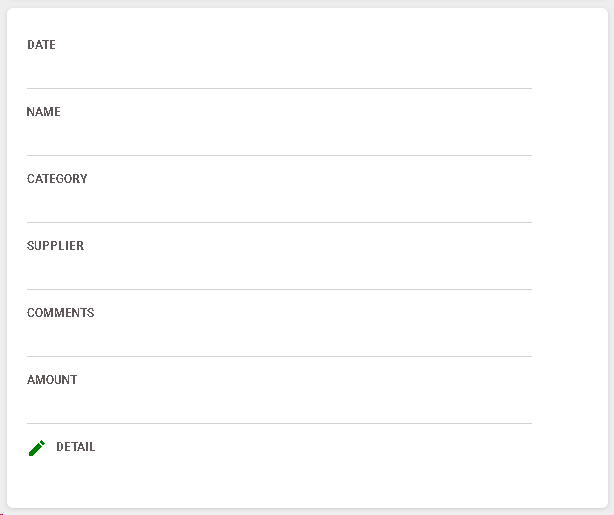This screenshot has width=614, height=515.
Task: Click the divider line above the DETAIL row
Action: pos(279,423)
